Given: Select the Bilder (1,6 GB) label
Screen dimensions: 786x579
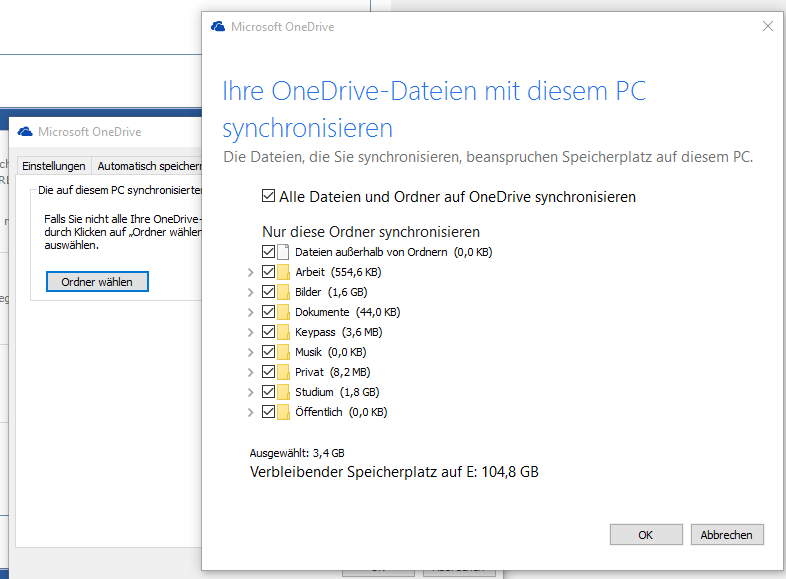Looking at the screenshot, I should [331, 292].
